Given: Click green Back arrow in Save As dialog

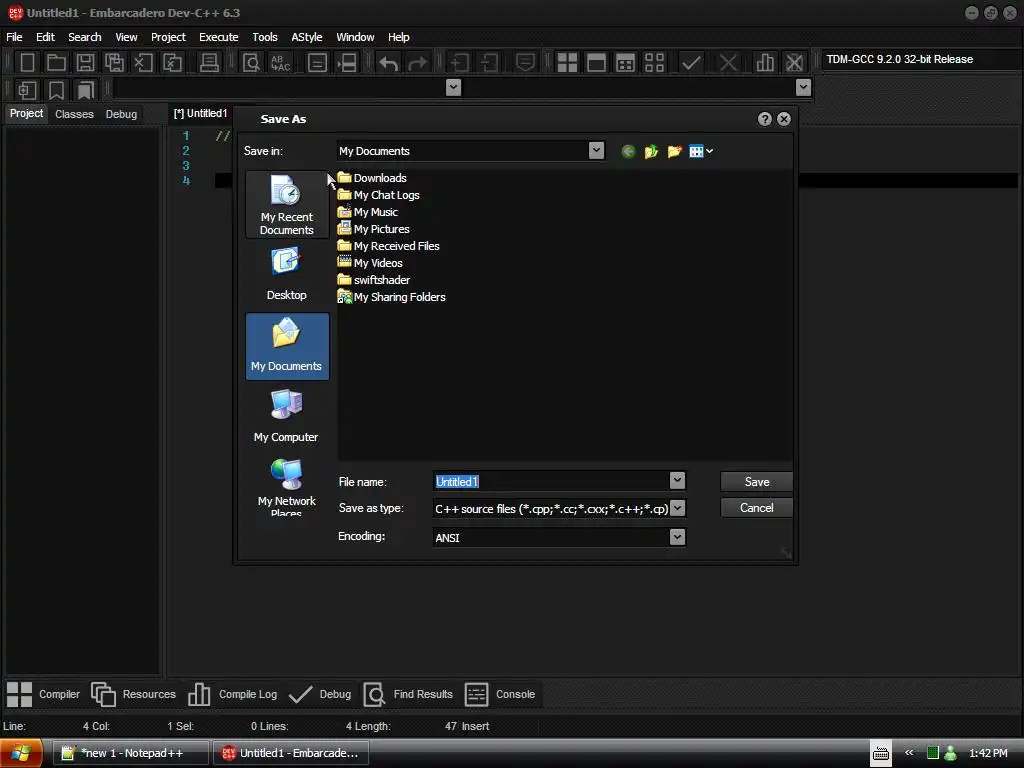Looking at the screenshot, I should [x=628, y=152].
